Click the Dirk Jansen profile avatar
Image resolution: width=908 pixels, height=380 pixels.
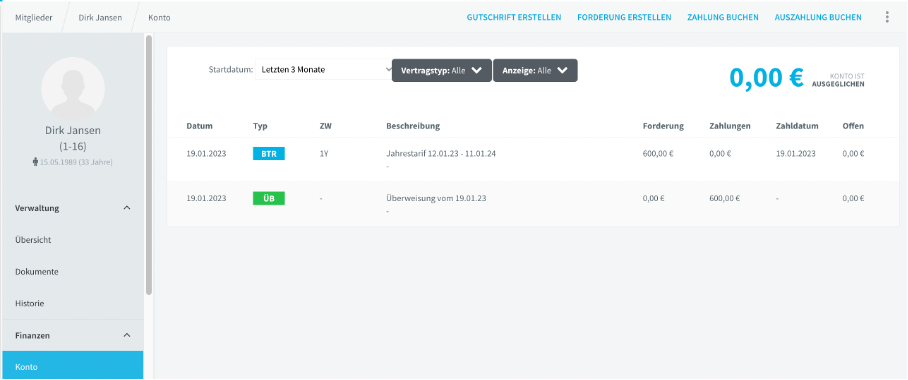pyautogui.click(x=73, y=89)
